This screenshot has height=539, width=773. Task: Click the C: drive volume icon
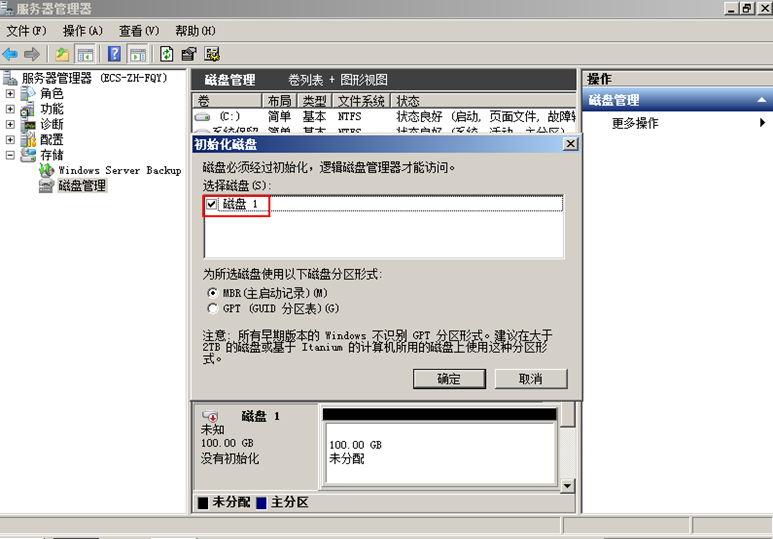coord(203,117)
